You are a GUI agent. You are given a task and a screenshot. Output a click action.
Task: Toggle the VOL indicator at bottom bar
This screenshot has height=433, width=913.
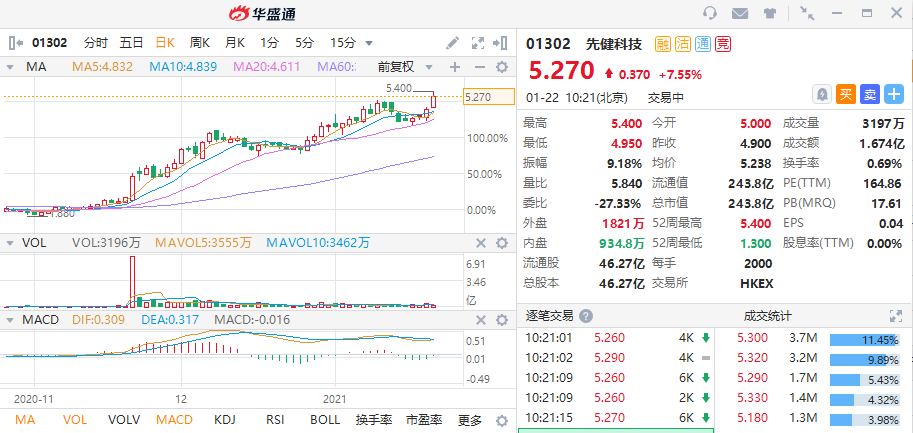(75, 420)
